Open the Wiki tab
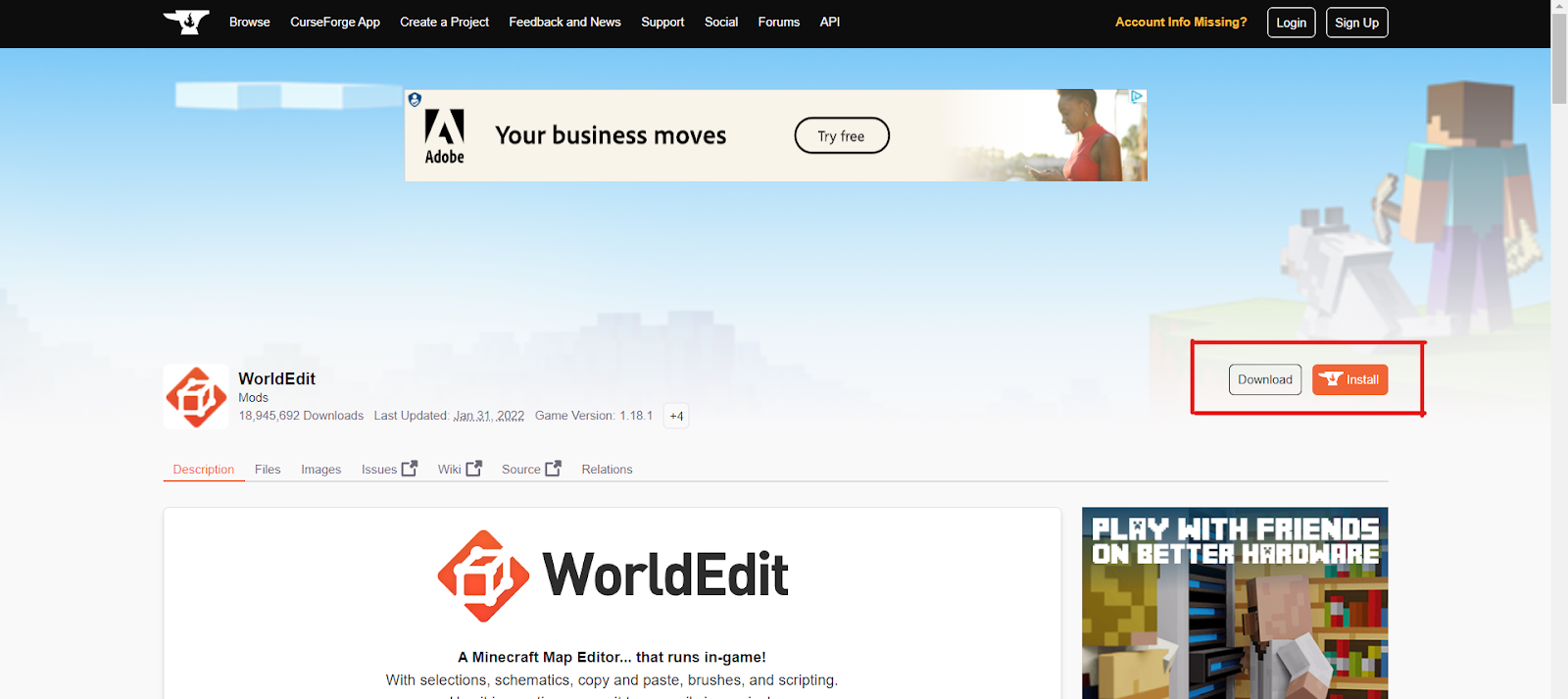Viewport: 1568px width, 699px height. point(450,469)
